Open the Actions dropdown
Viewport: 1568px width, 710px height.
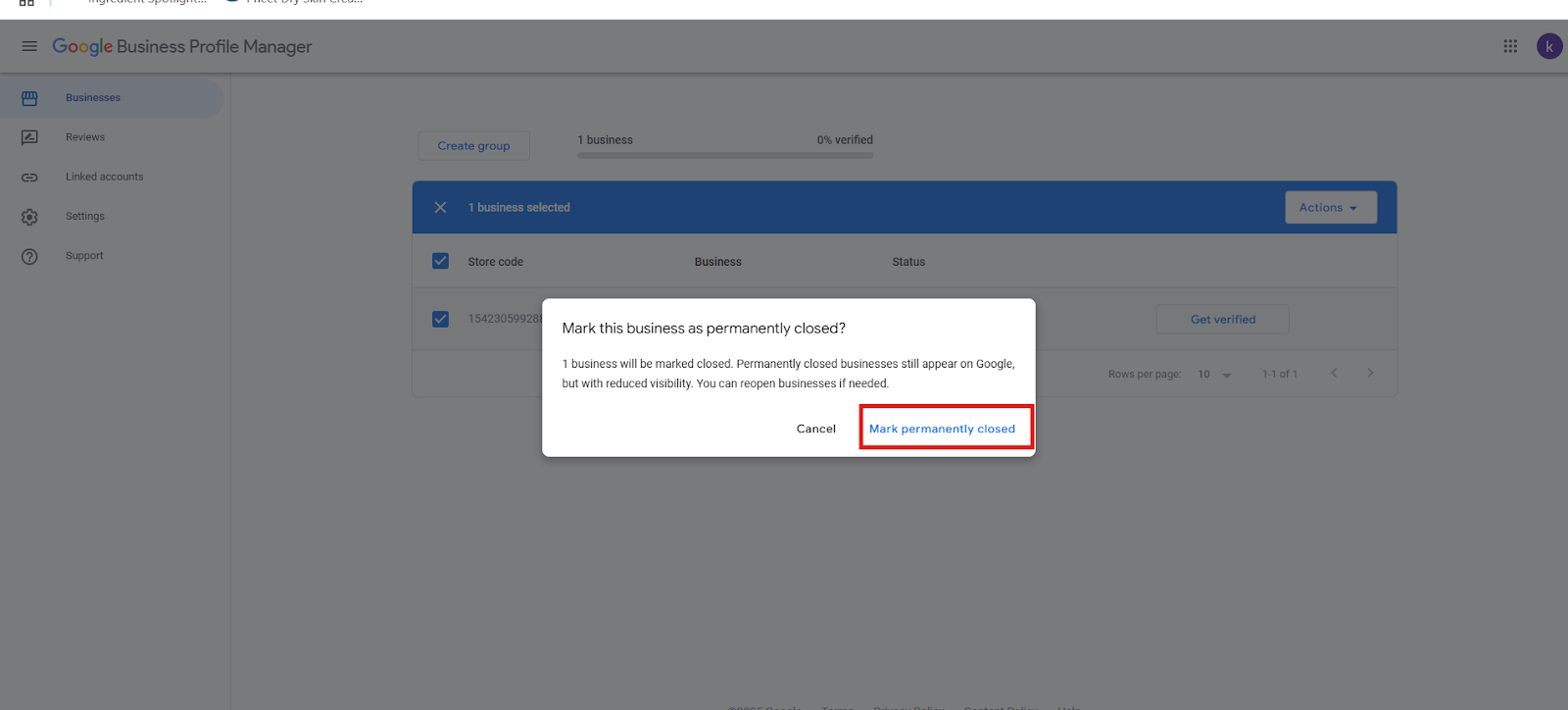[1330, 207]
